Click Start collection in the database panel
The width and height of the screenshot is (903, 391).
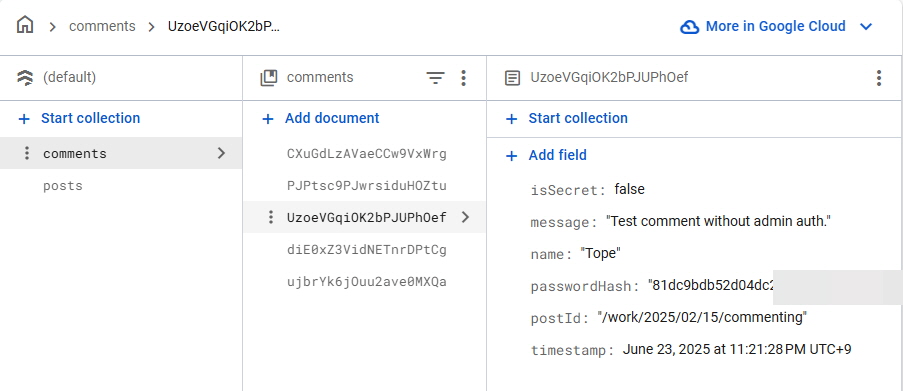click(79, 118)
